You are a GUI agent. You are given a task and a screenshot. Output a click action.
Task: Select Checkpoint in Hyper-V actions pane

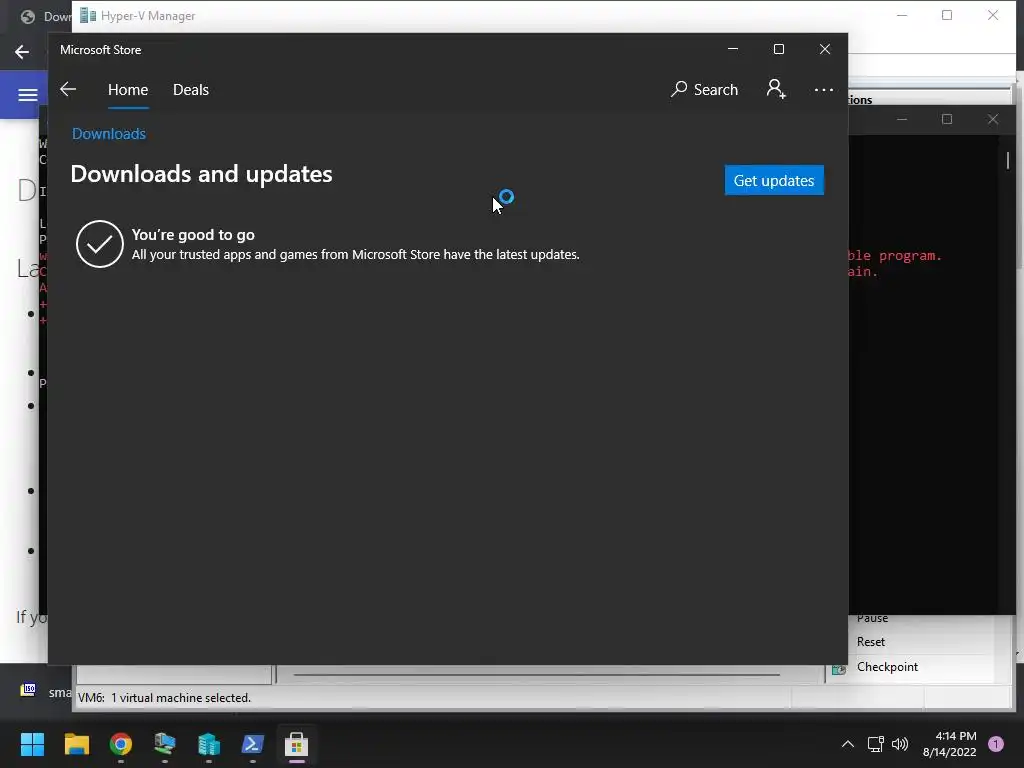[887, 667]
